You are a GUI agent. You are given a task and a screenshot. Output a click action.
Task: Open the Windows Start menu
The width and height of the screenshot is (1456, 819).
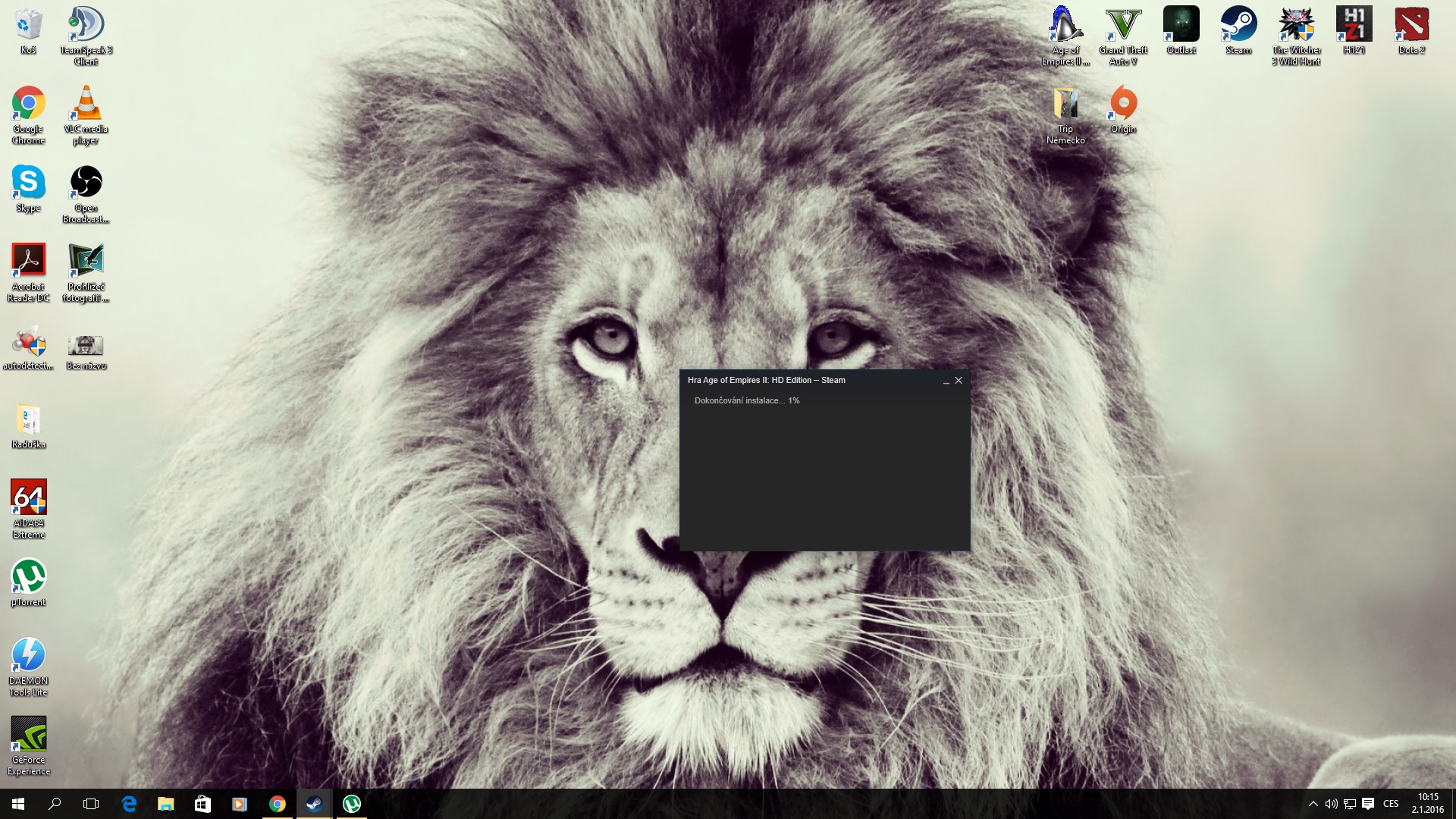(x=18, y=804)
